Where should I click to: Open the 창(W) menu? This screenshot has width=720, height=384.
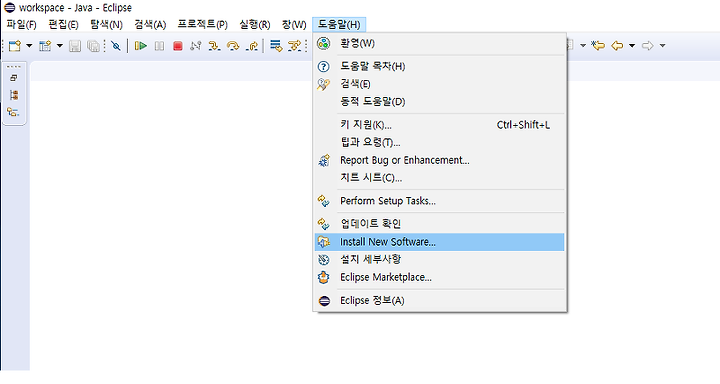[294, 24]
